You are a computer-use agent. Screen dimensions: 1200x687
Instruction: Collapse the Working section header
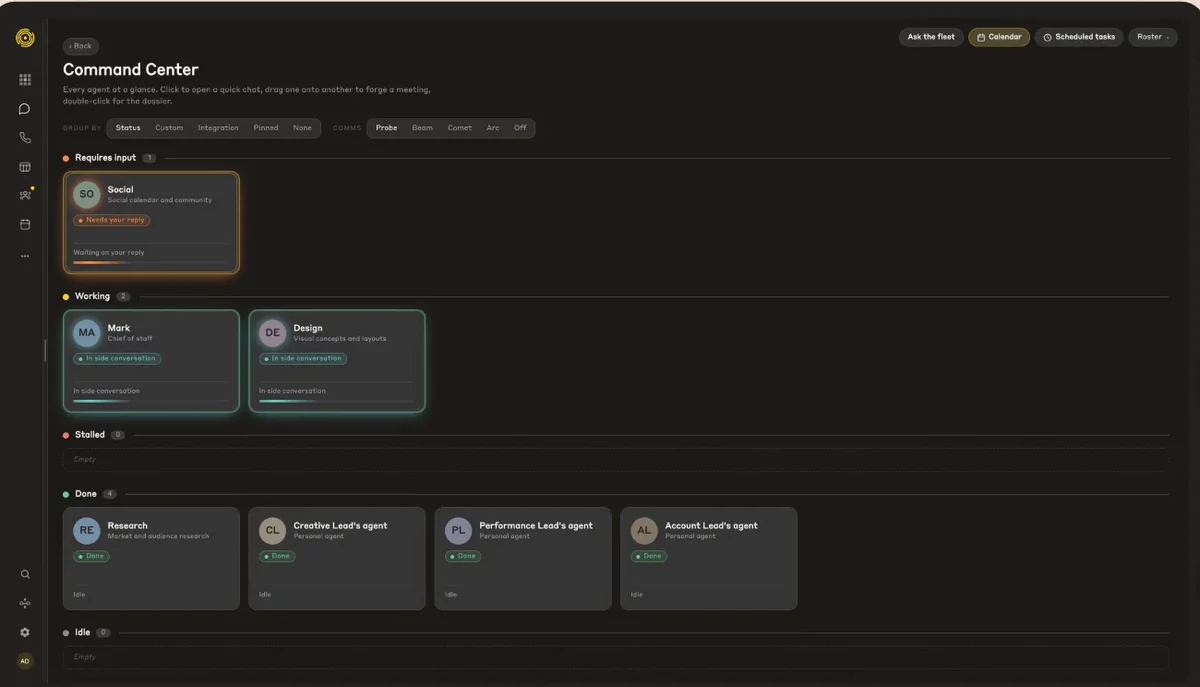click(x=92, y=297)
